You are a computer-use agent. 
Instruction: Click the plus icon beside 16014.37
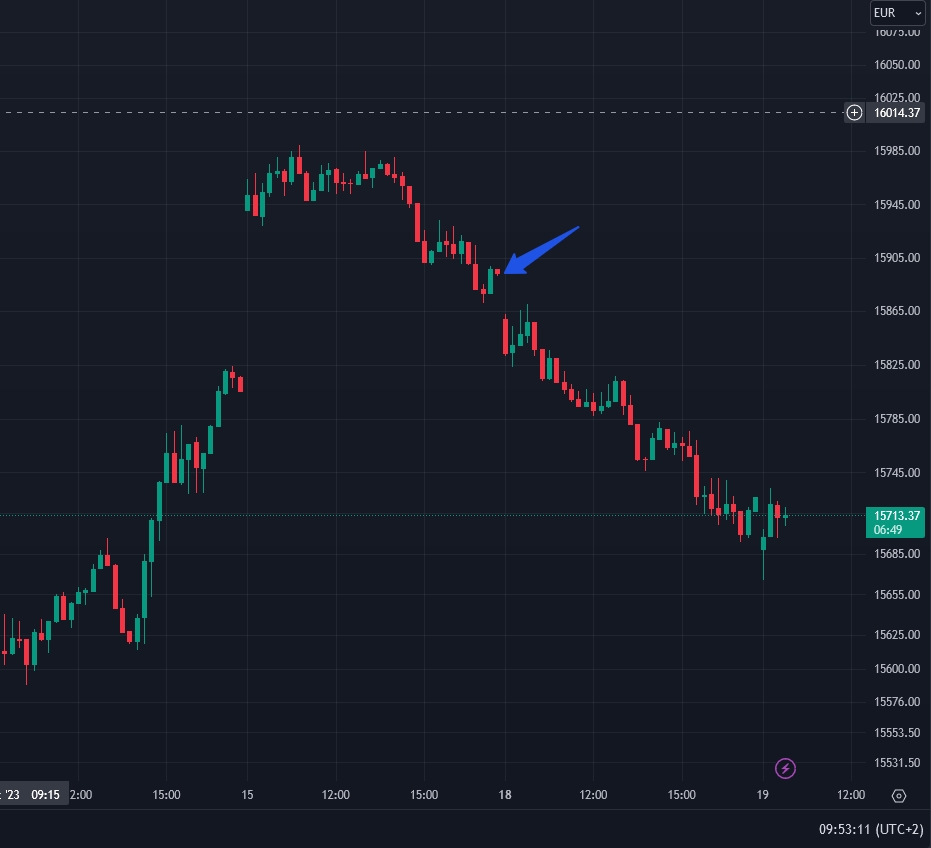tap(854, 112)
